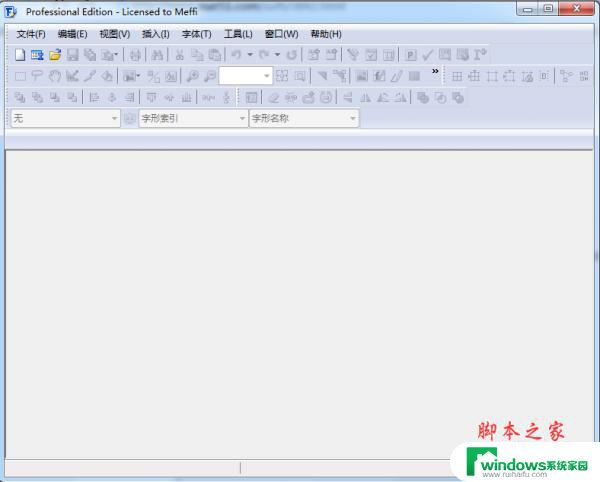Click the Find binoculars icon
Screen dimensions: 600x482
click(157, 55)
